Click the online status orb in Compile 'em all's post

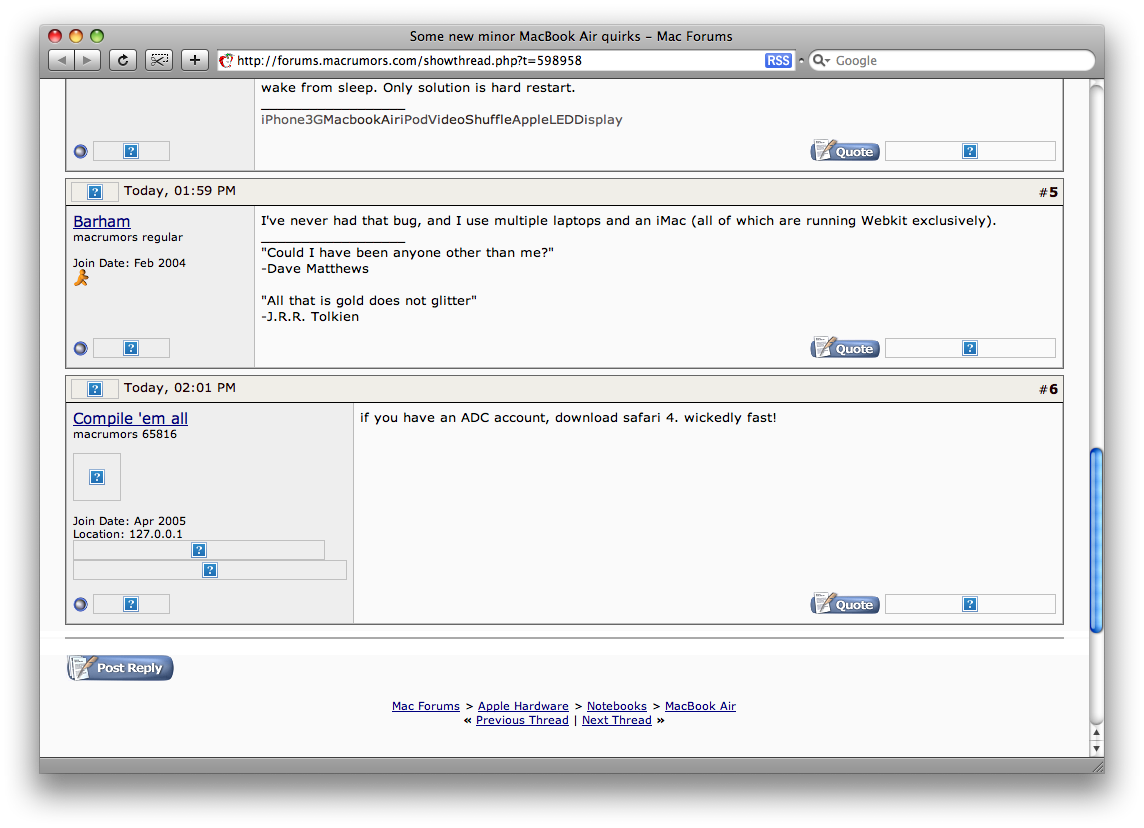[81, 604]
